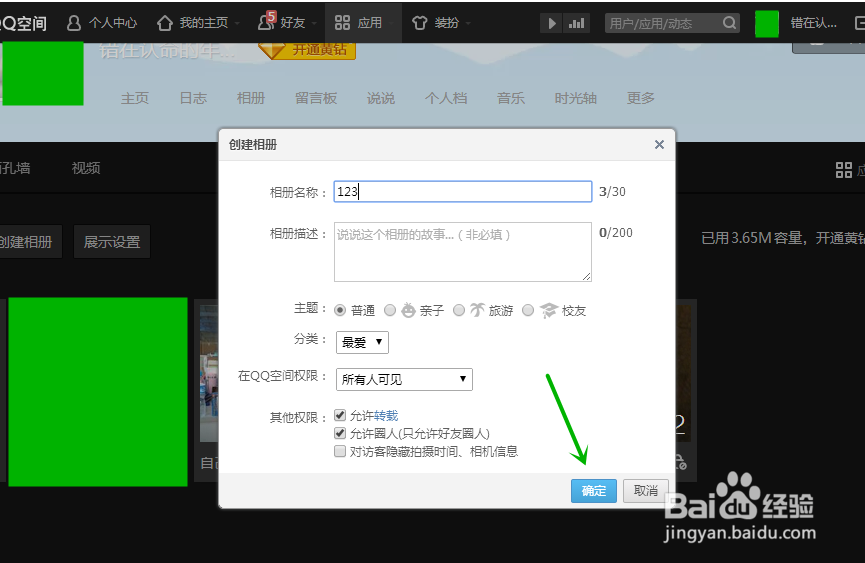Viewport: 865px width, 563px height.
Task: Click the large green profile avatar
Action: tap(43, 73)
